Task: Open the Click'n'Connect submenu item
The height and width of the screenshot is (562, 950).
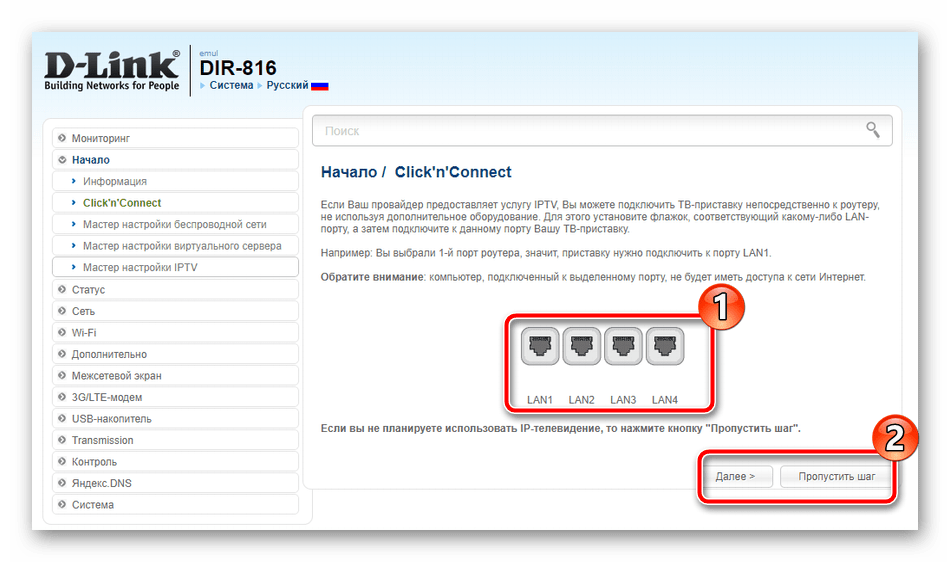Action: pos(176,203)
